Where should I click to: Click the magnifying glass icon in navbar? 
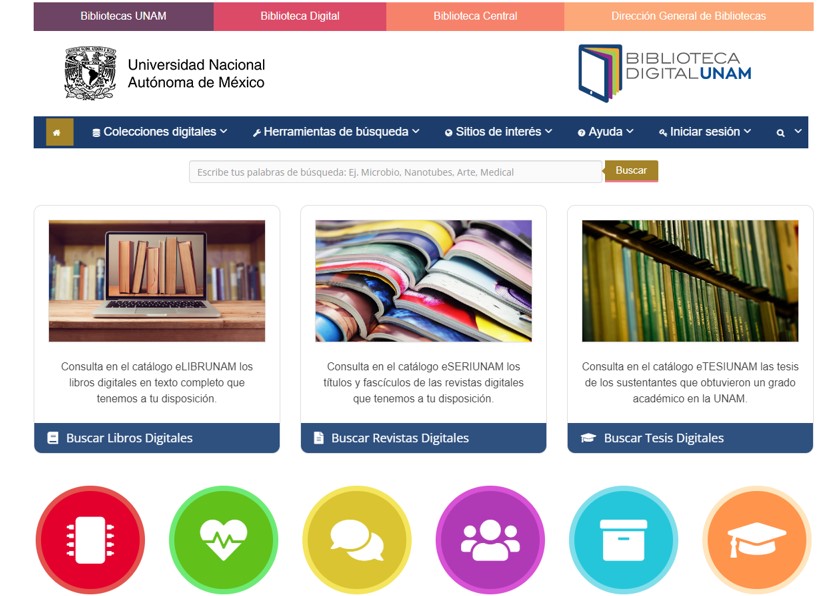[780, 133]
